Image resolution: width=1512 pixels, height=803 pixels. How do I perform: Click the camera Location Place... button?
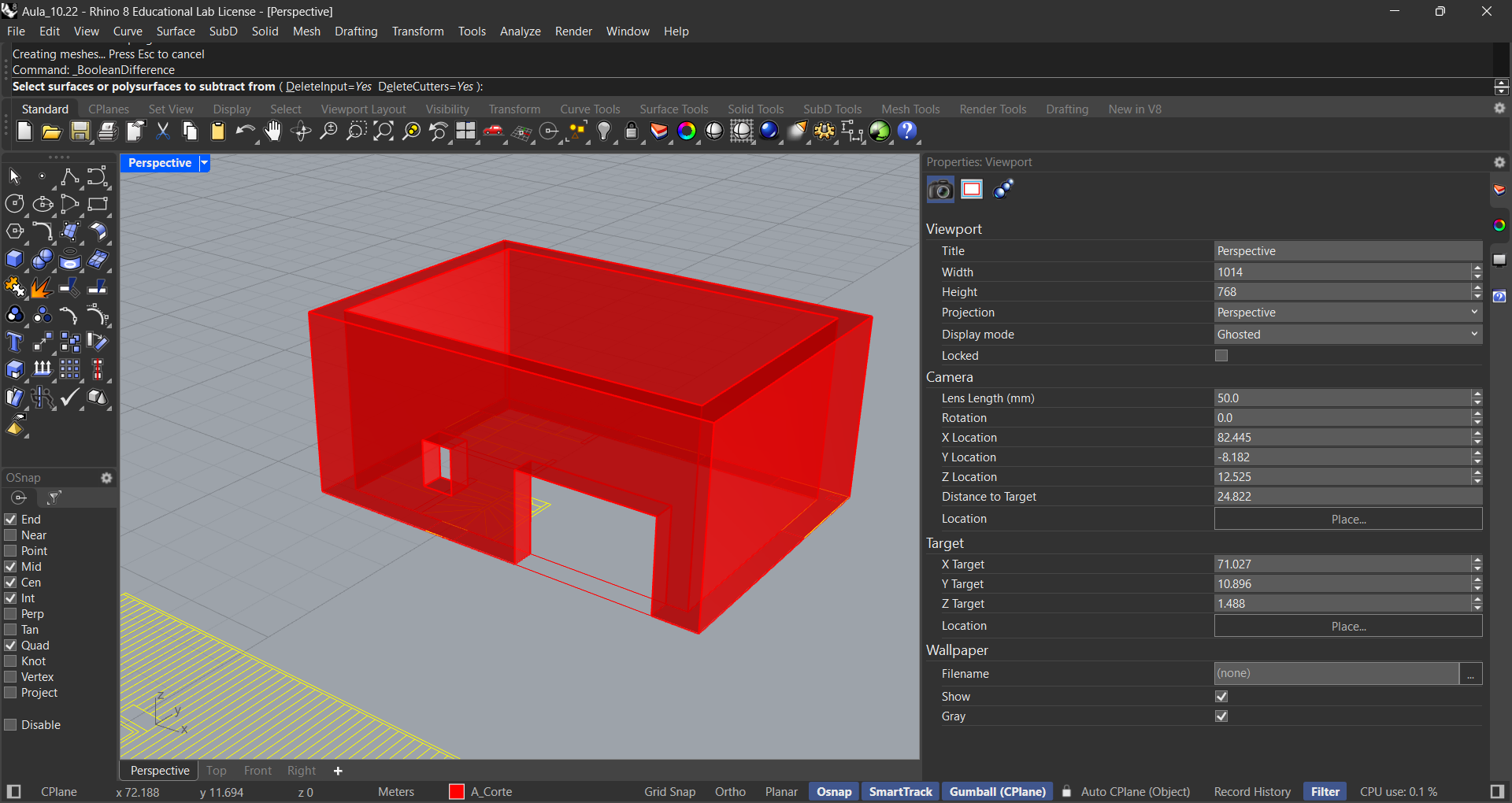(1348, 520)
